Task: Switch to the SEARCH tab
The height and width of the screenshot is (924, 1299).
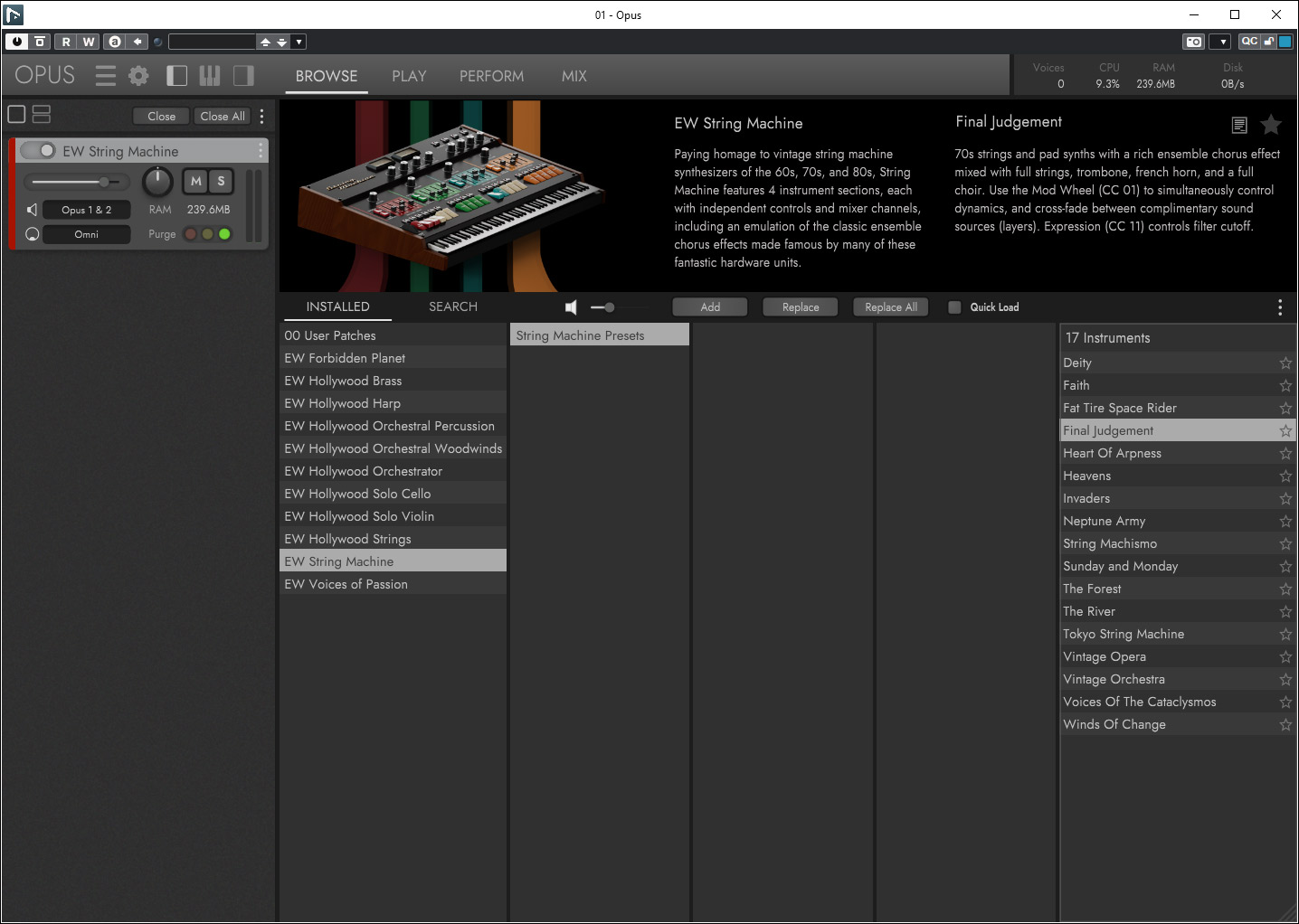Action: (x=452, y=307)
